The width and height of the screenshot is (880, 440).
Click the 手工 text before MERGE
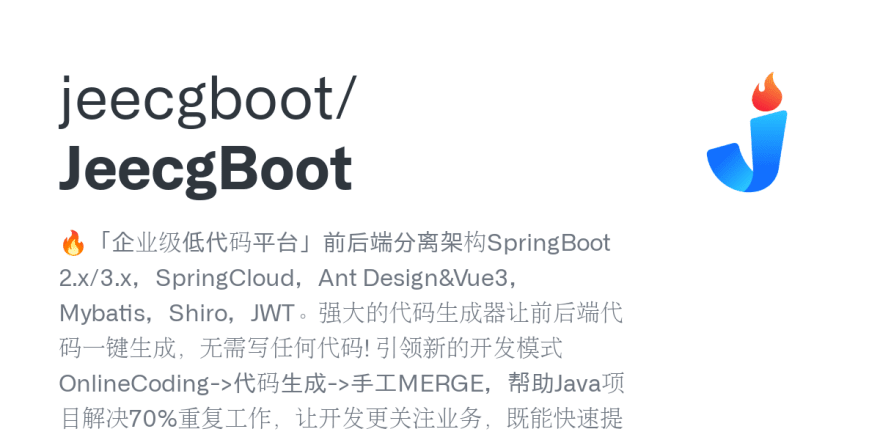374,384
